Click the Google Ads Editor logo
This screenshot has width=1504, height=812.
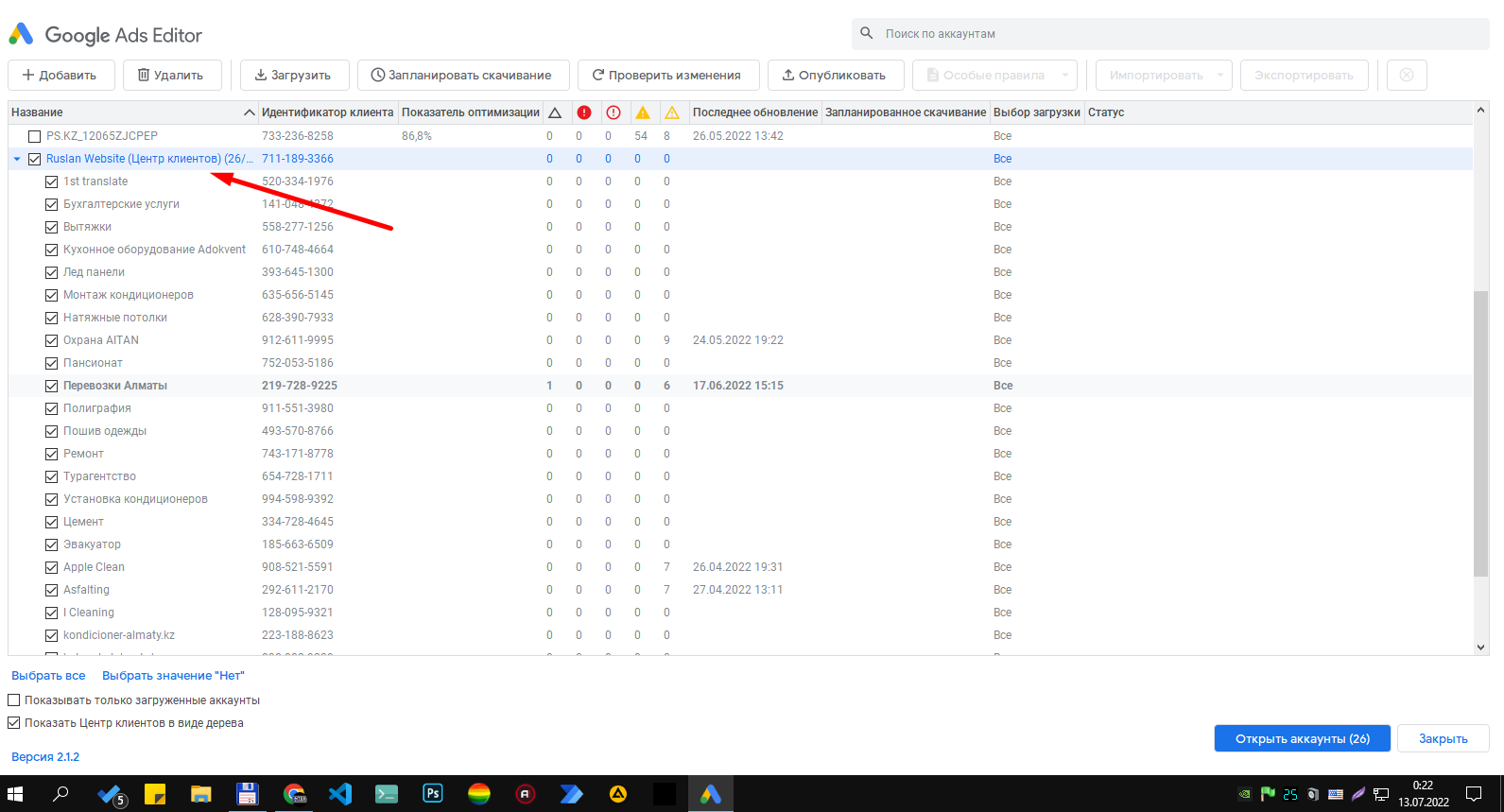[x=21, y=35]
